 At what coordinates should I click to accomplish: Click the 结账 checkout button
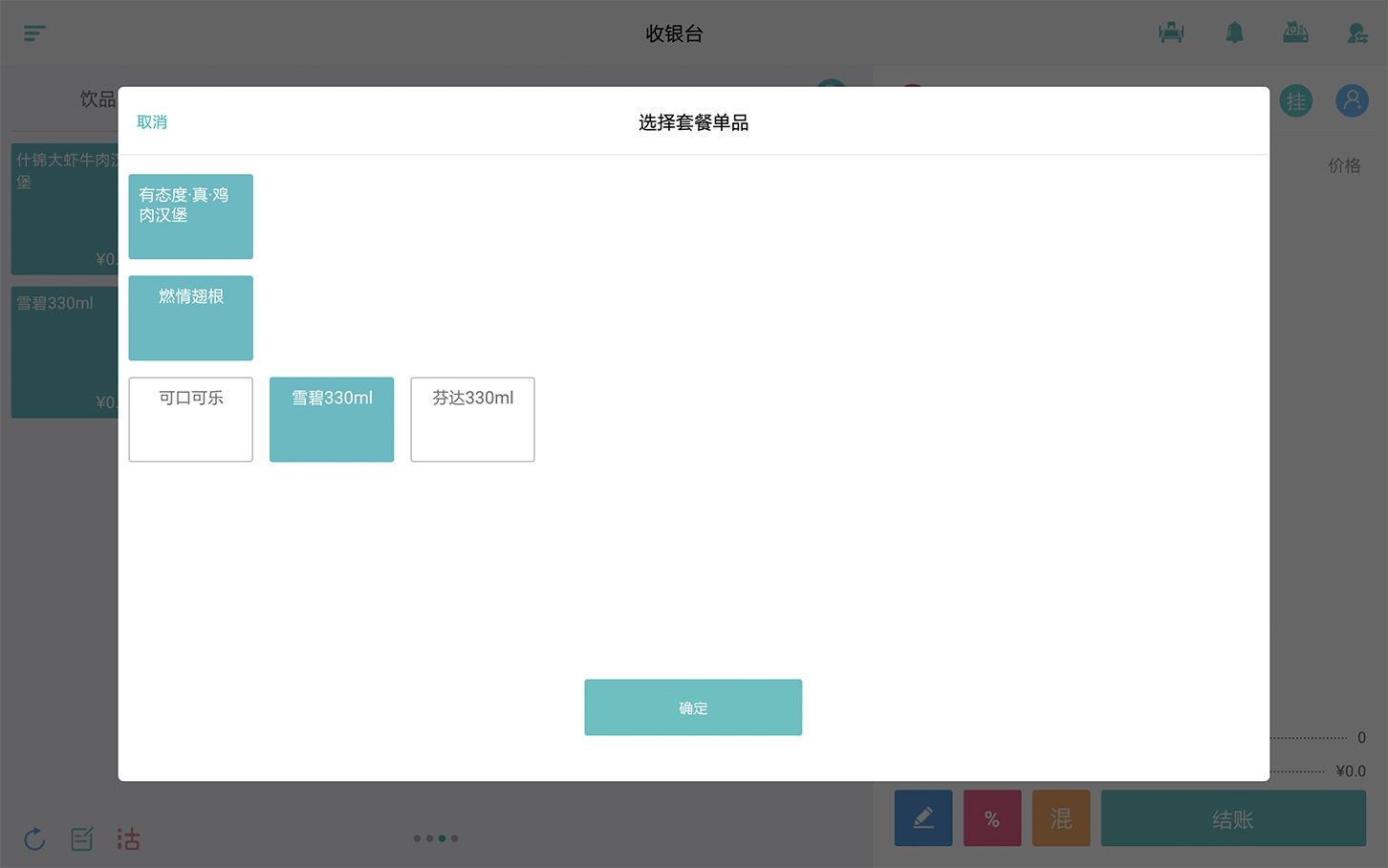[1233, 818]
